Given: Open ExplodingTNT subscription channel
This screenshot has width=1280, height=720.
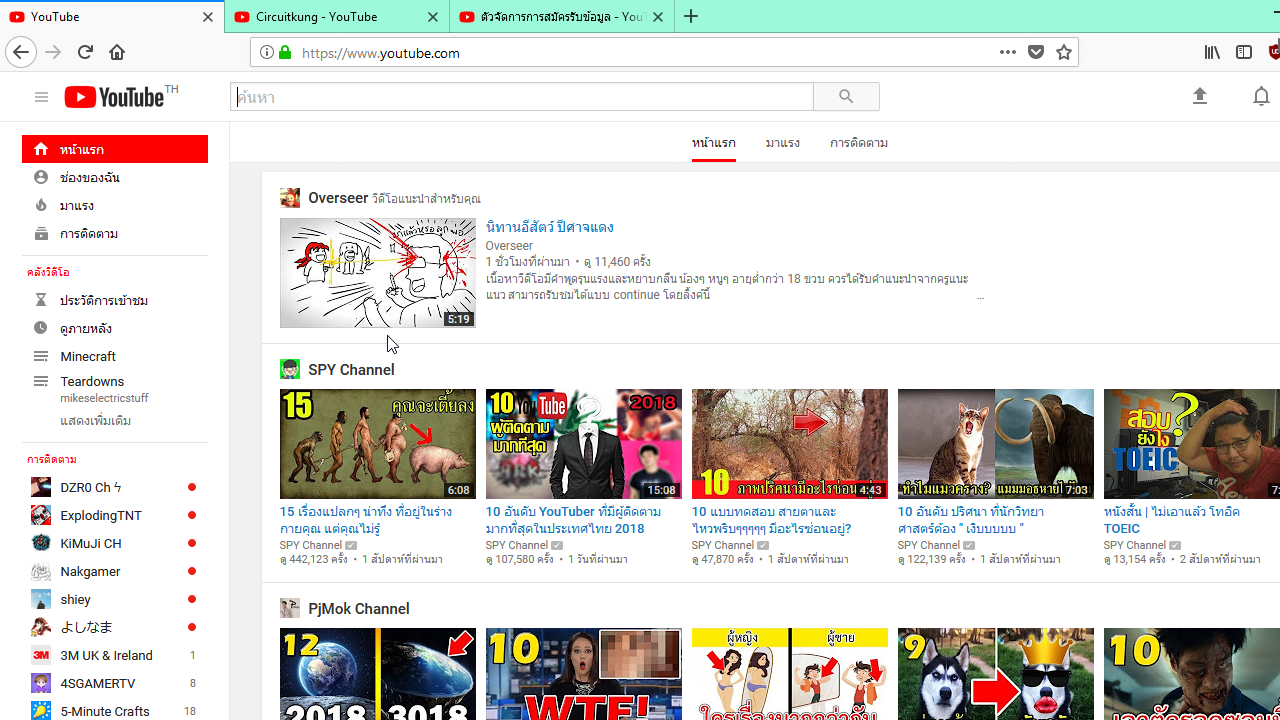Looking at the screenshot, I should point(101,516).
